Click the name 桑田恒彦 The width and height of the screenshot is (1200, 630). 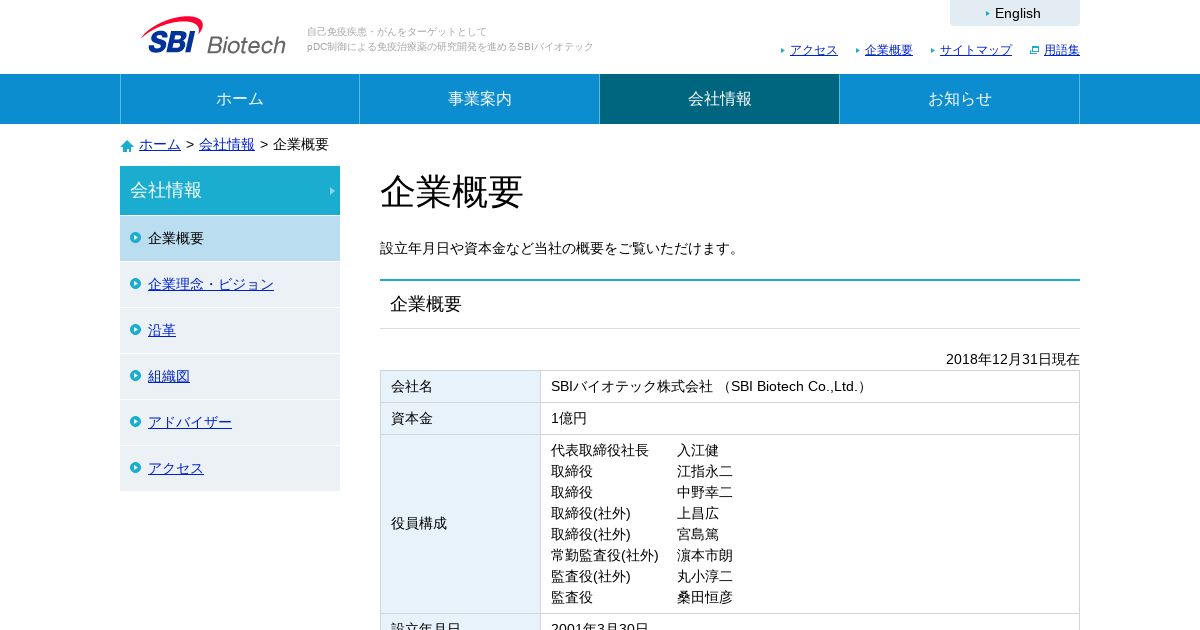[x=705, y=598]
